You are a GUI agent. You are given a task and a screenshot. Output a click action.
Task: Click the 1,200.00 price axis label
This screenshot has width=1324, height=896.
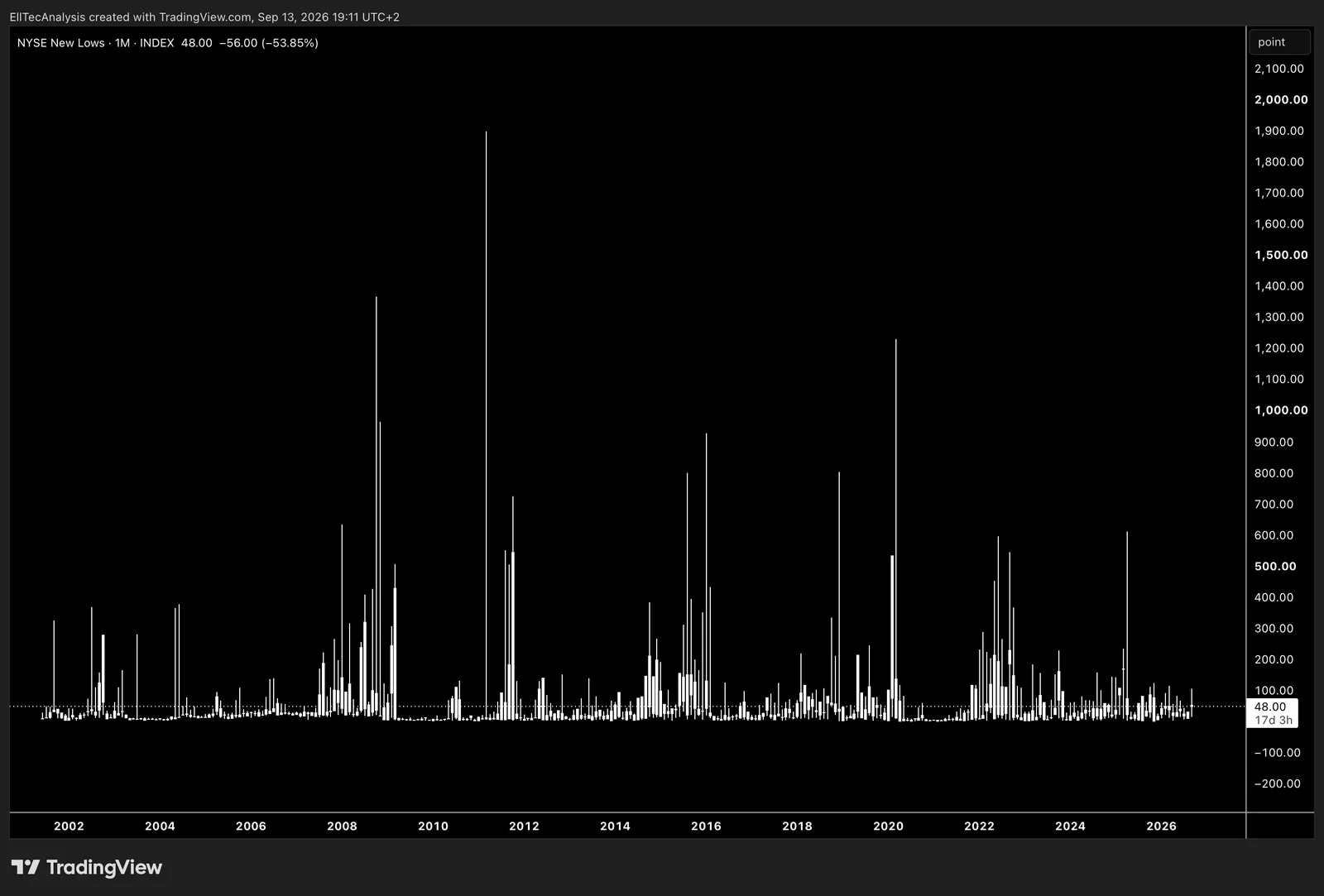coord(1279,348)
